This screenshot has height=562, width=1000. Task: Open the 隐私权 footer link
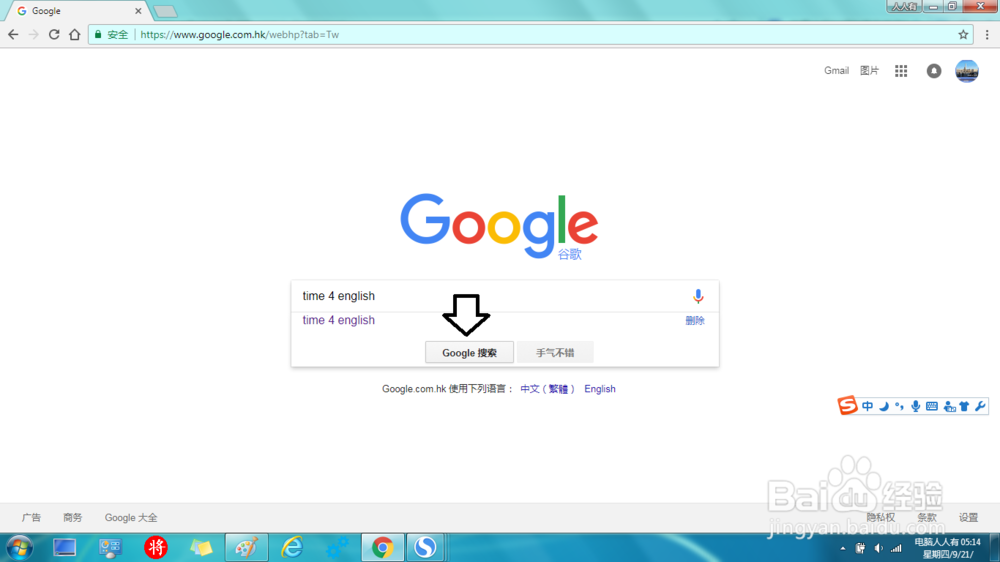[x=880, y=517]
